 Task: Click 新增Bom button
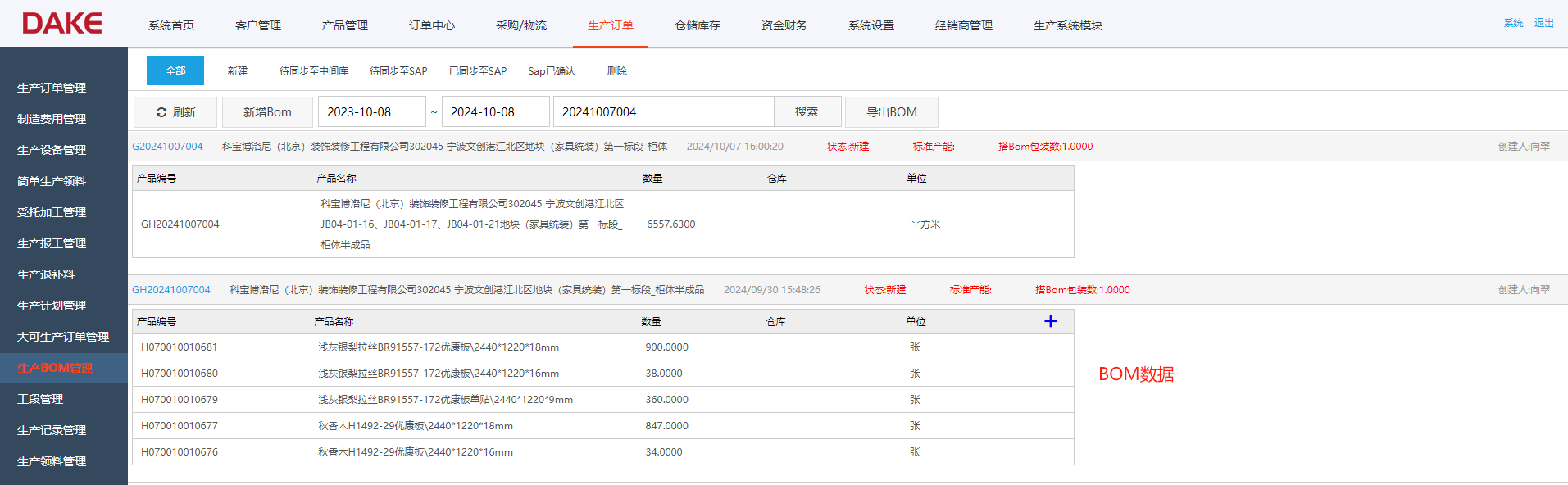tap(267, 112)
